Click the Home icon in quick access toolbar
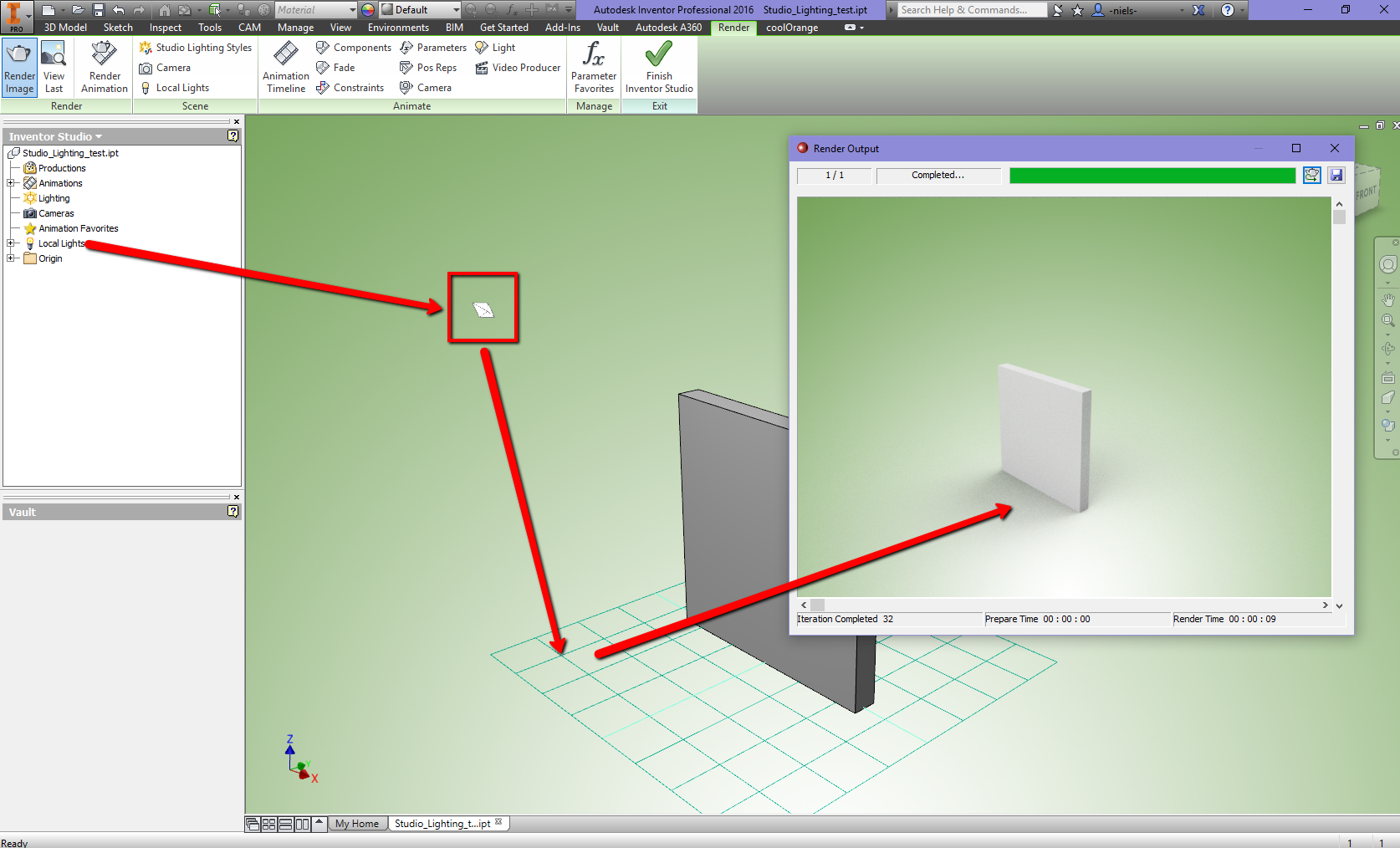 coord(165,10)
